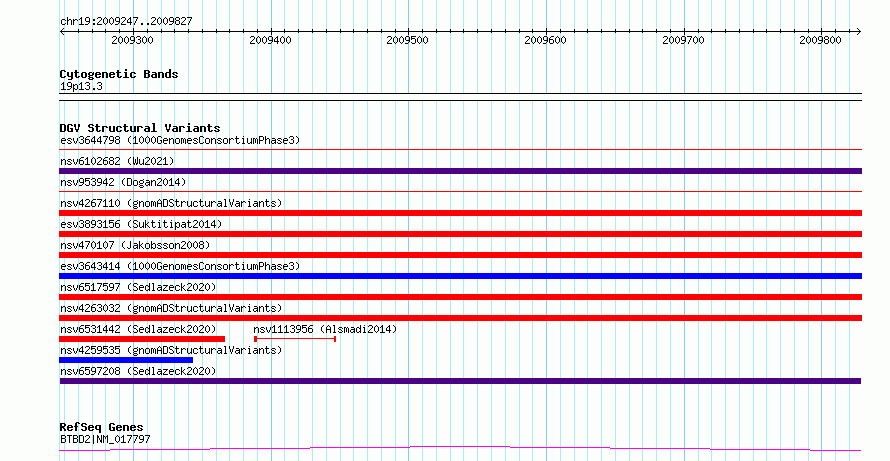Open variant esv3644798 (1000GenomesConsortiumPhase3) label
This screenshot has width=890, height=461.
pos(180,140)
